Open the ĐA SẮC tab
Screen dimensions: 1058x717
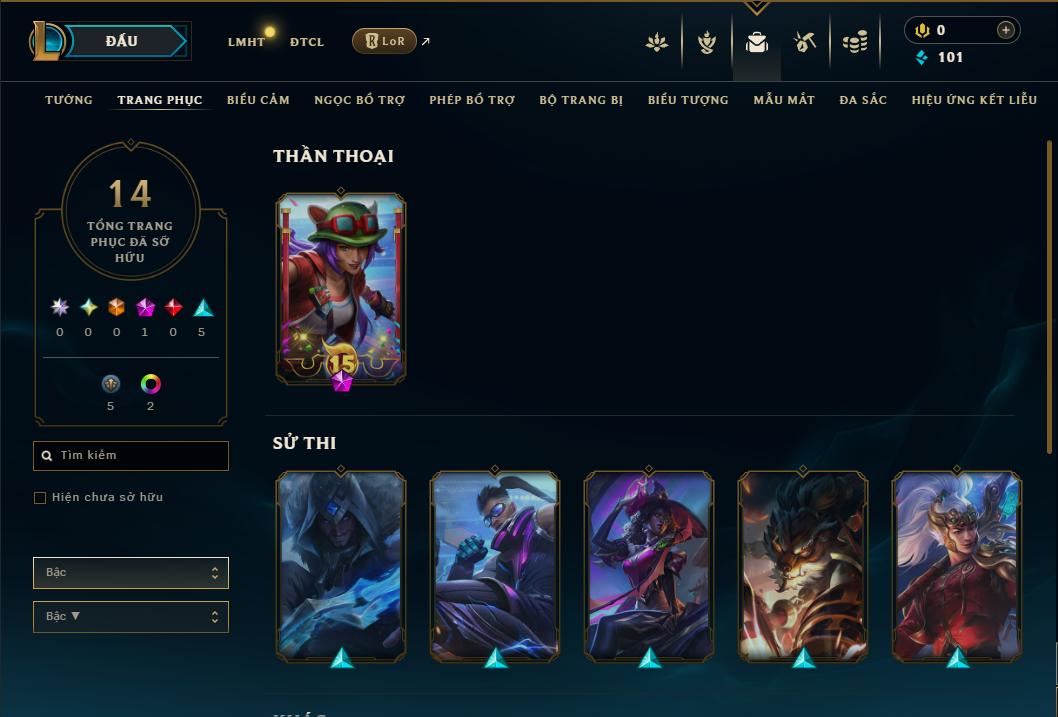pyautogui.click(x=863, y=100)
